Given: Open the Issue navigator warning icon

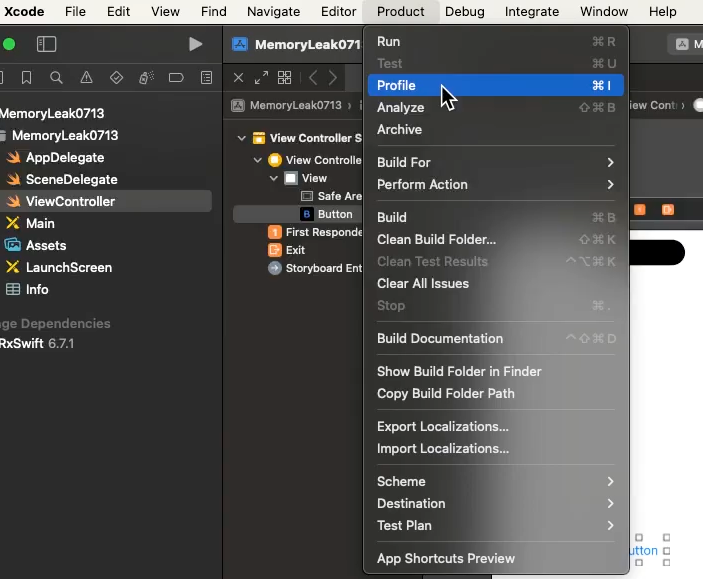Looking at the screenshot, I should 86,78.
